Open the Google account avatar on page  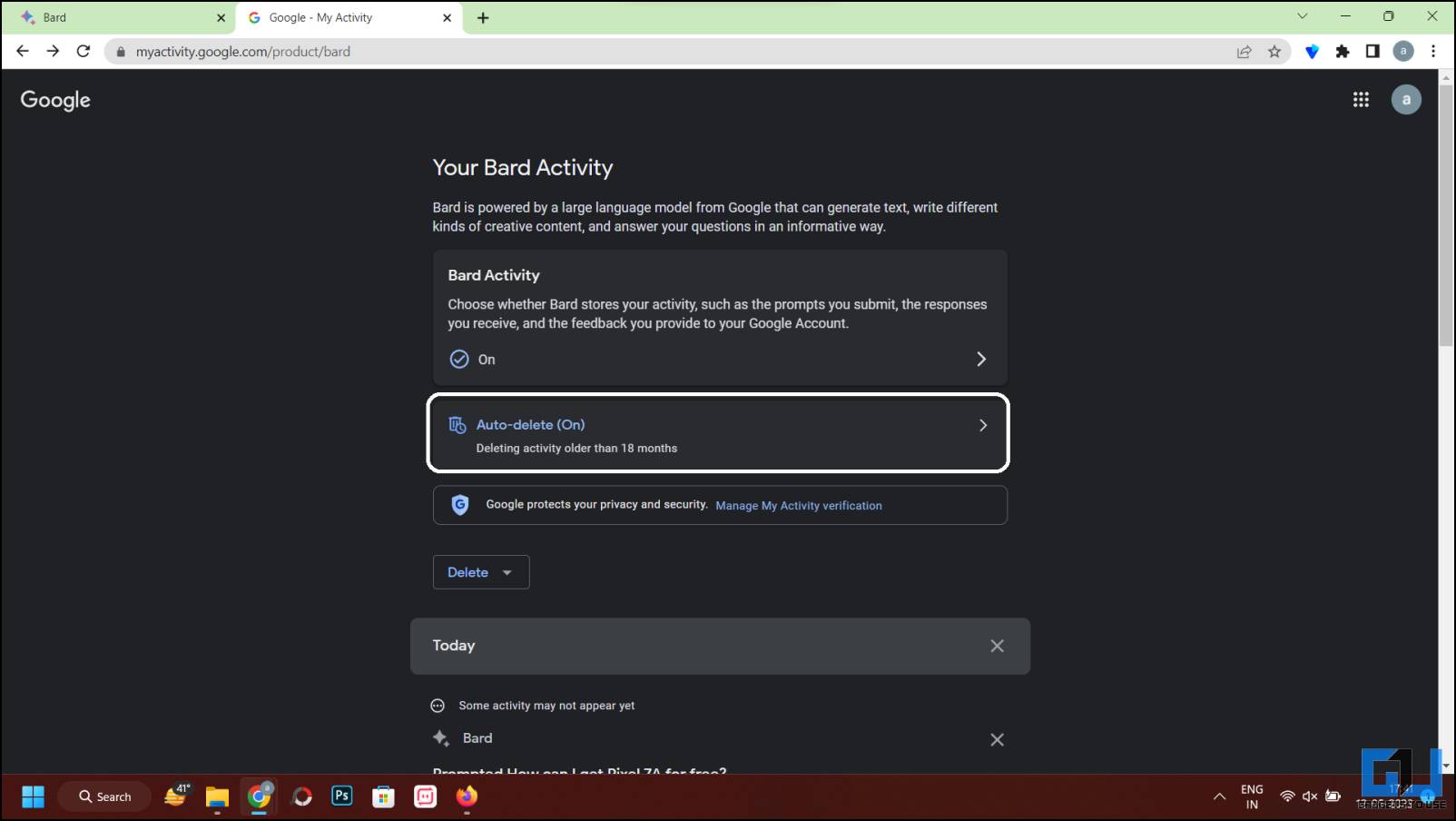(x=1406, y=100)
